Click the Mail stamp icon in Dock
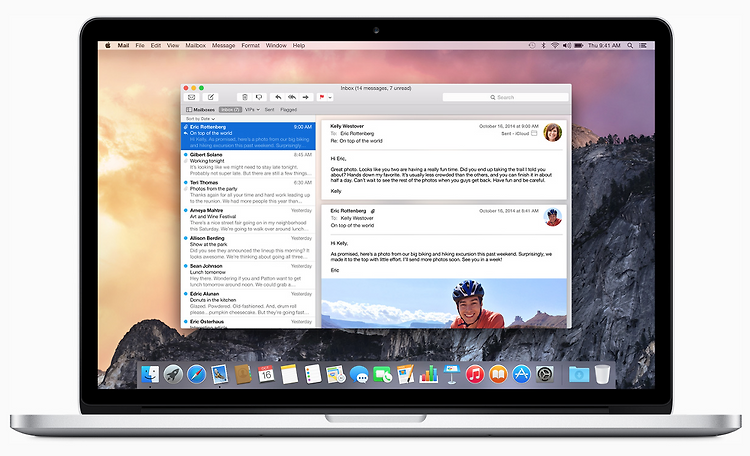Viewport: 750px width, 456px height. click(x=220, y=374)
